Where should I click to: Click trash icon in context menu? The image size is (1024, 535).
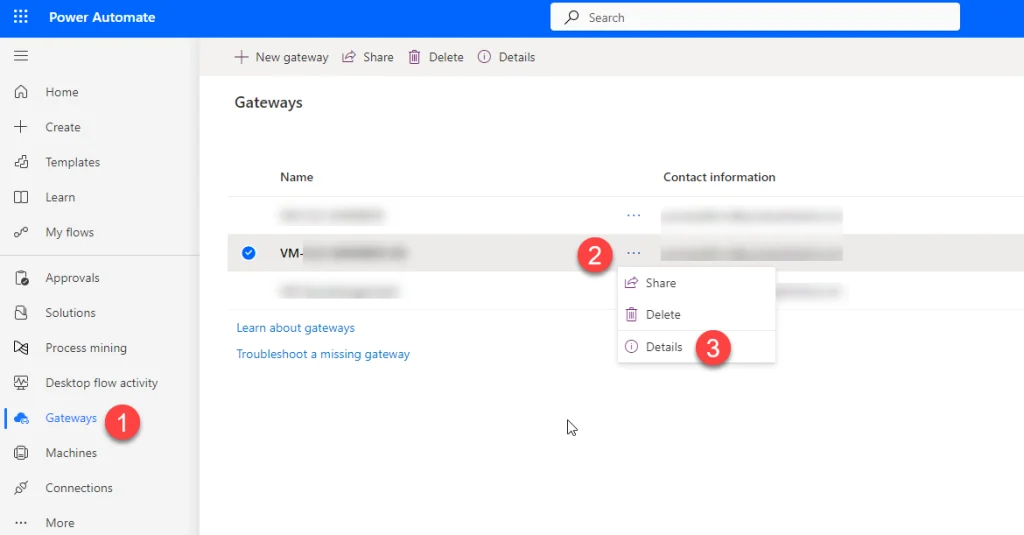[631, 315]
